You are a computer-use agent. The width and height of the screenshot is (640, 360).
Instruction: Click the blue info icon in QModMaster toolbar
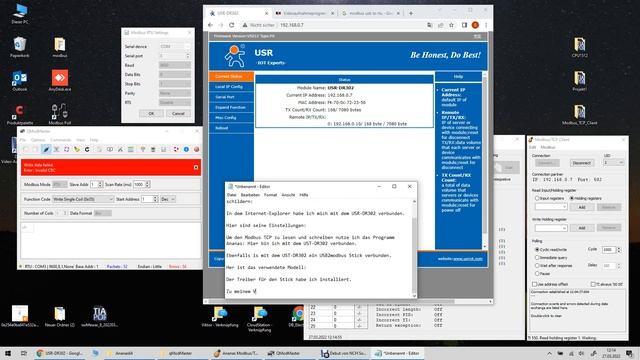pos(186,150)
